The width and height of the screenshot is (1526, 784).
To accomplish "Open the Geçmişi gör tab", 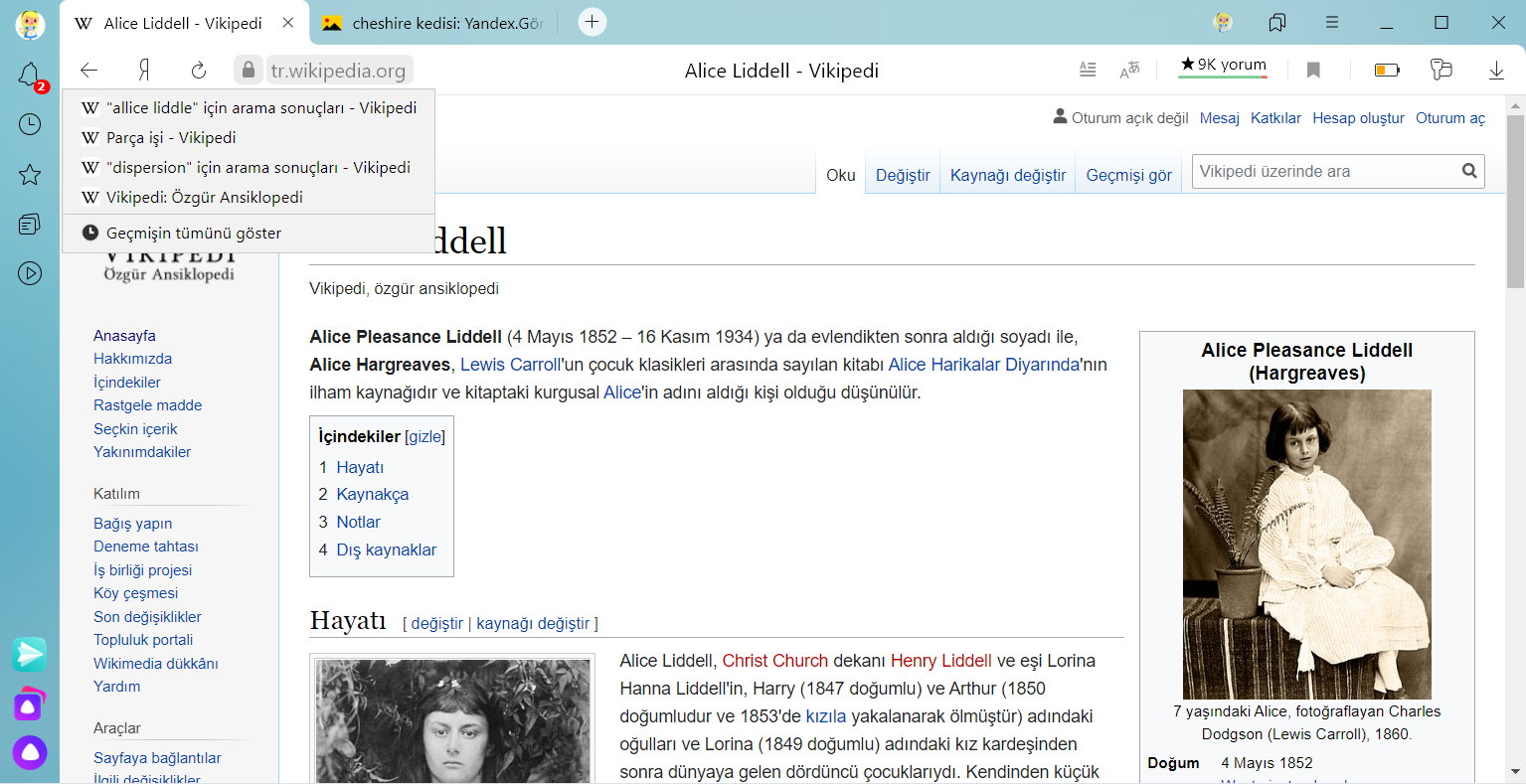I will coord(1128,175).
